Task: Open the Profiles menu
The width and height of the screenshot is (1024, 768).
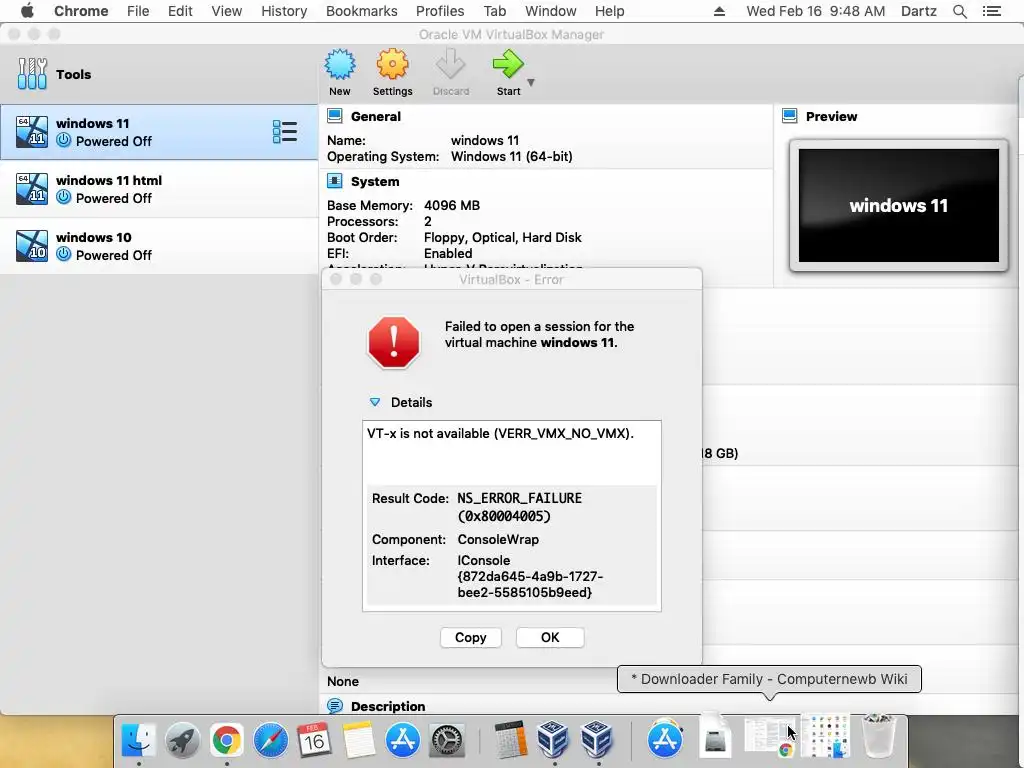Action: click(440, 11)
